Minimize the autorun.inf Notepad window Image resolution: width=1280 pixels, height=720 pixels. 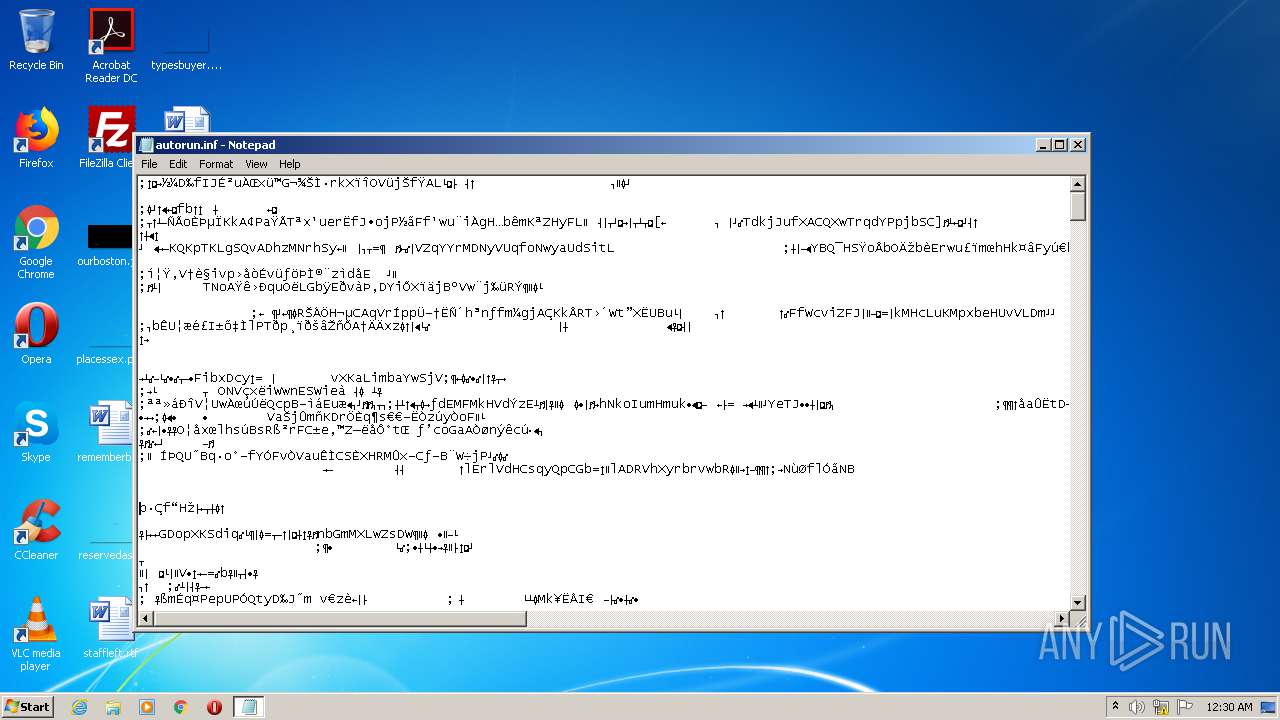[1043, 145]
